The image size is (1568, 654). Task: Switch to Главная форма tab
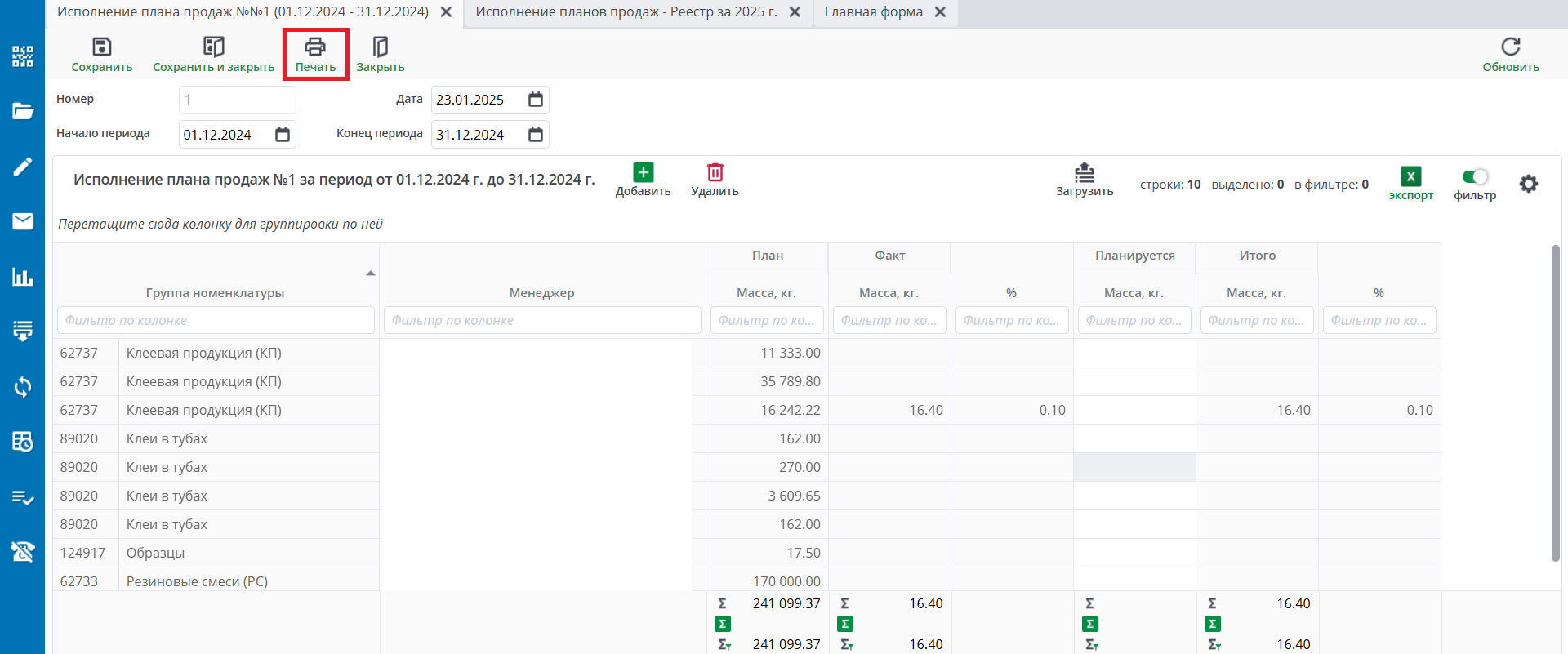(873, 12)
